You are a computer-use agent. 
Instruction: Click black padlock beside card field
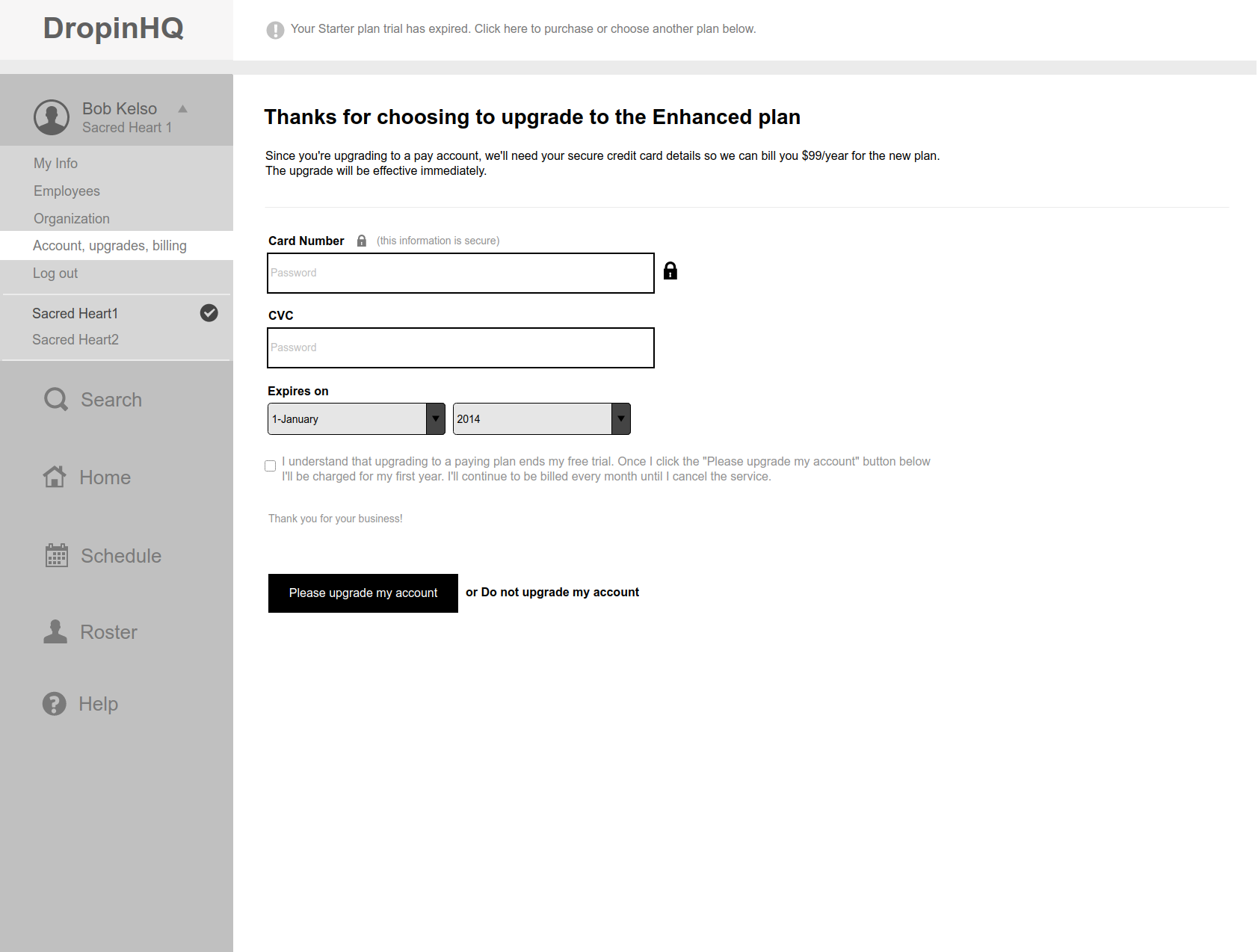click(670, 271)
